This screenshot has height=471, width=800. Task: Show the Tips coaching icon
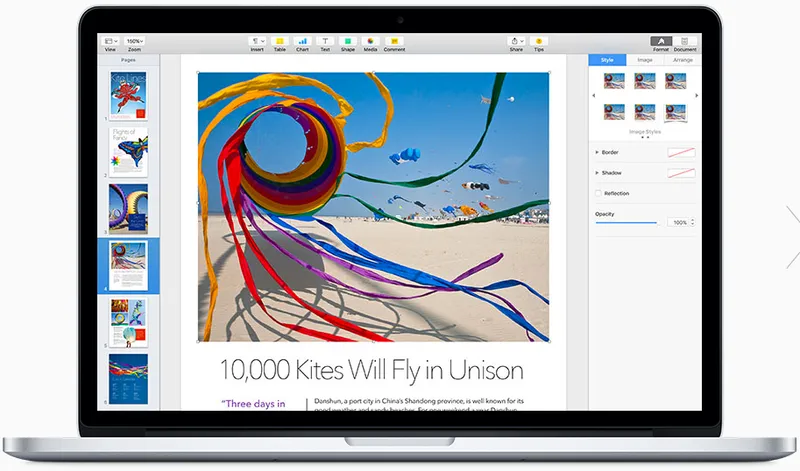click(539, 41)
